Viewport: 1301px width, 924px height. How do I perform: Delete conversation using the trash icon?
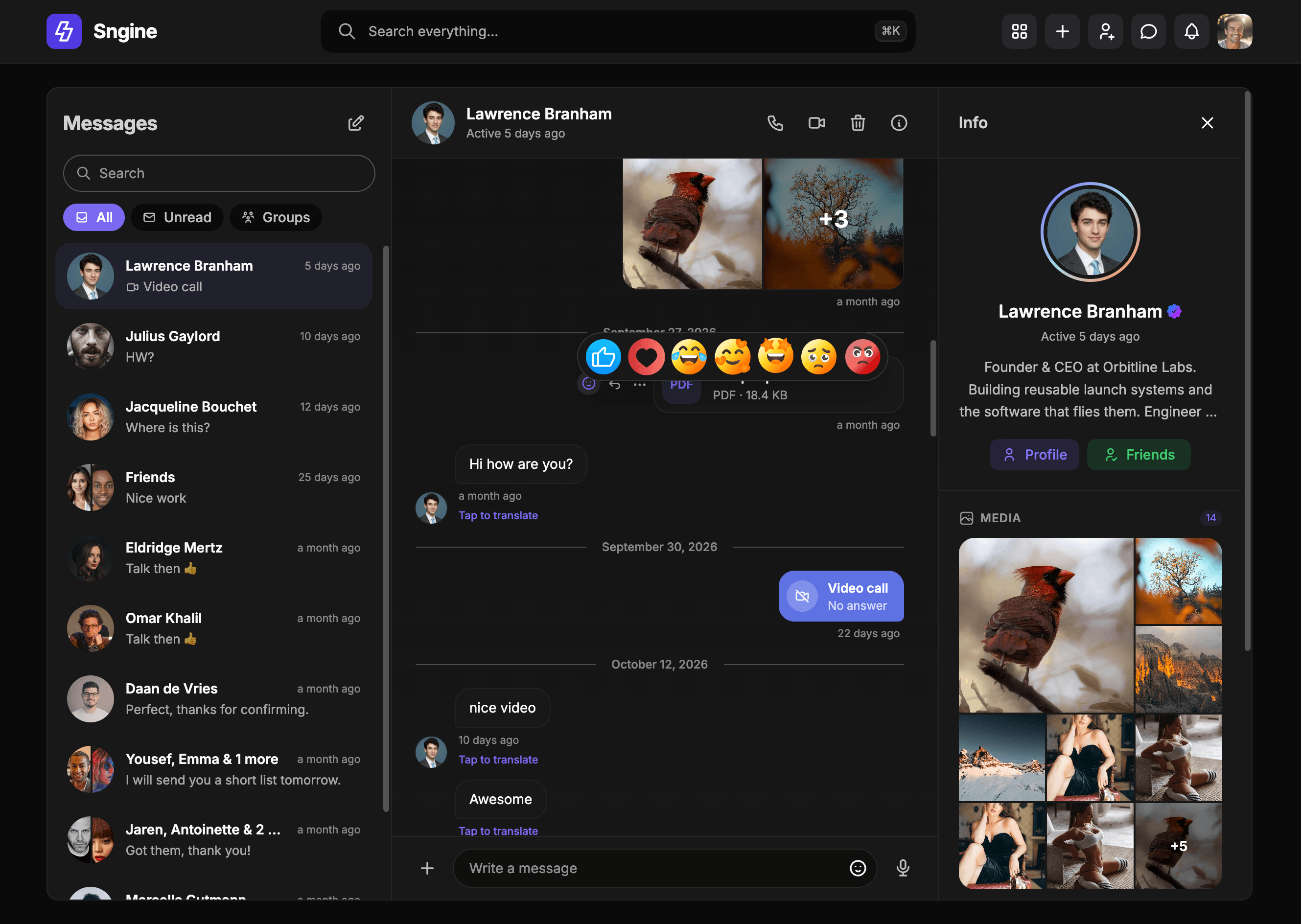(x=858, y=123)
